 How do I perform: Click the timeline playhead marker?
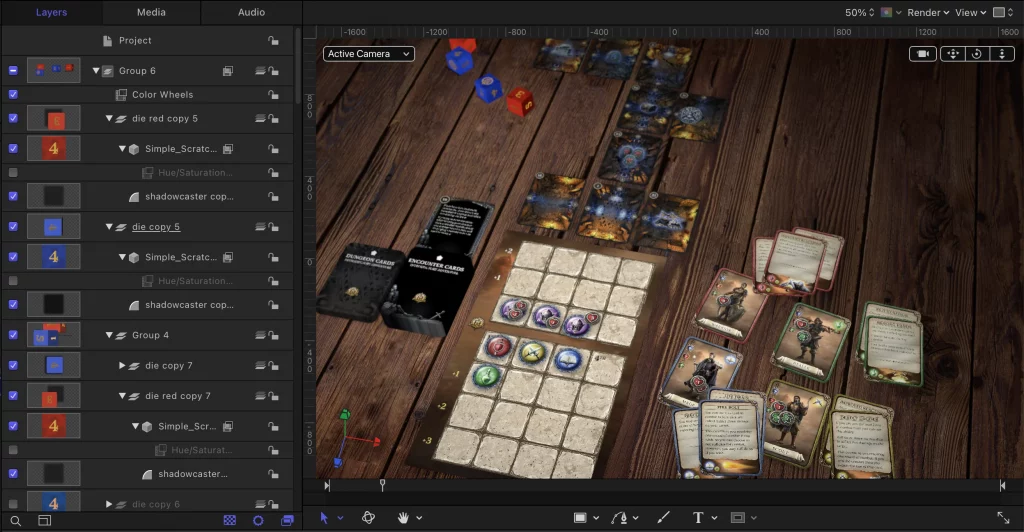pyautogui.click(x=383, y=484)
